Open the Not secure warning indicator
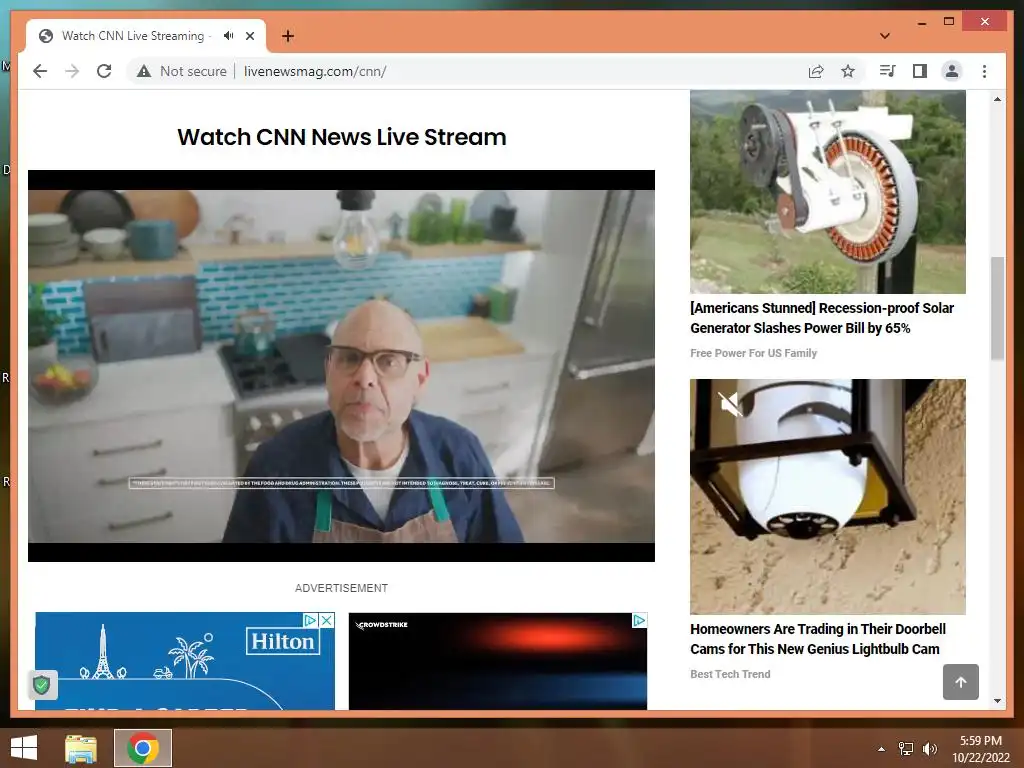 point(181,71)
